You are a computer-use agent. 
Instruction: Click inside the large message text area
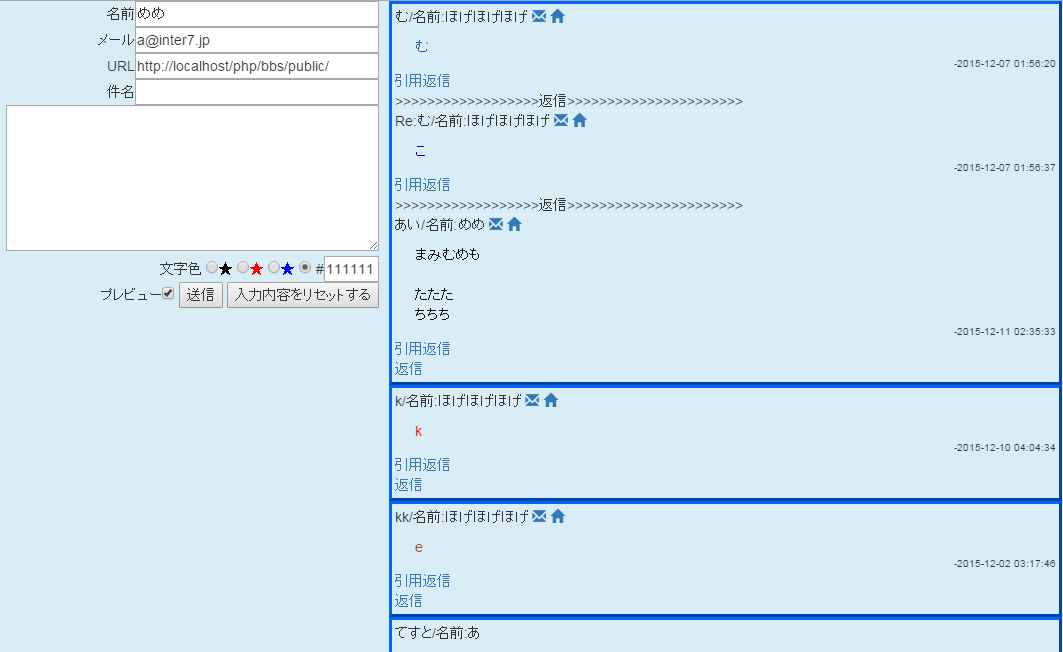tap(192, 178)
